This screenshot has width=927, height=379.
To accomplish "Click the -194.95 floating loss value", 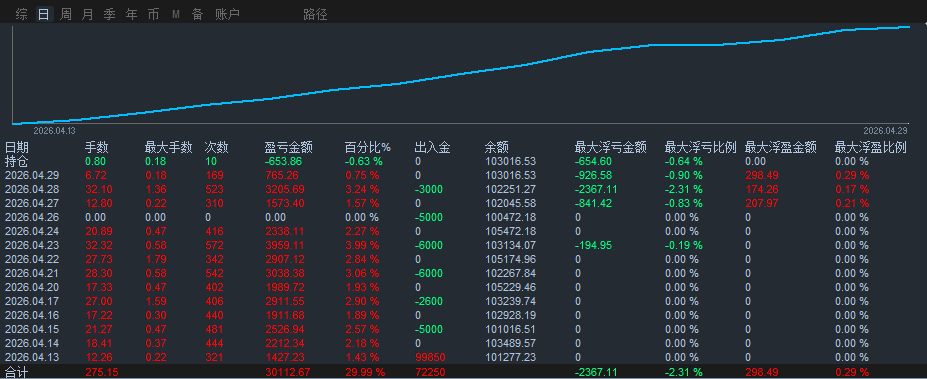I will coord(593,245).
